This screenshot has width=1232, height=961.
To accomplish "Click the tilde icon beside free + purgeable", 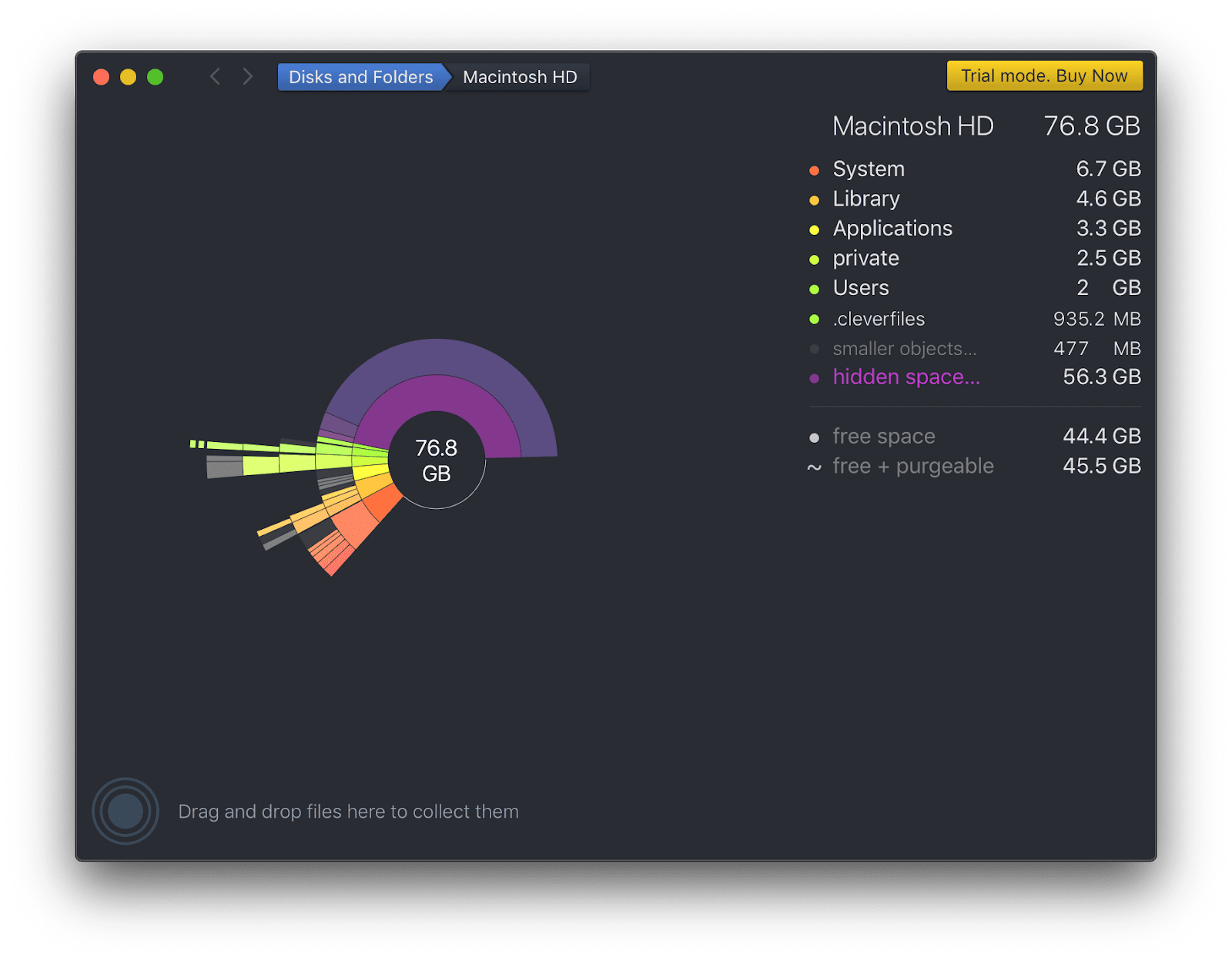I will click(x=815, y=466).
